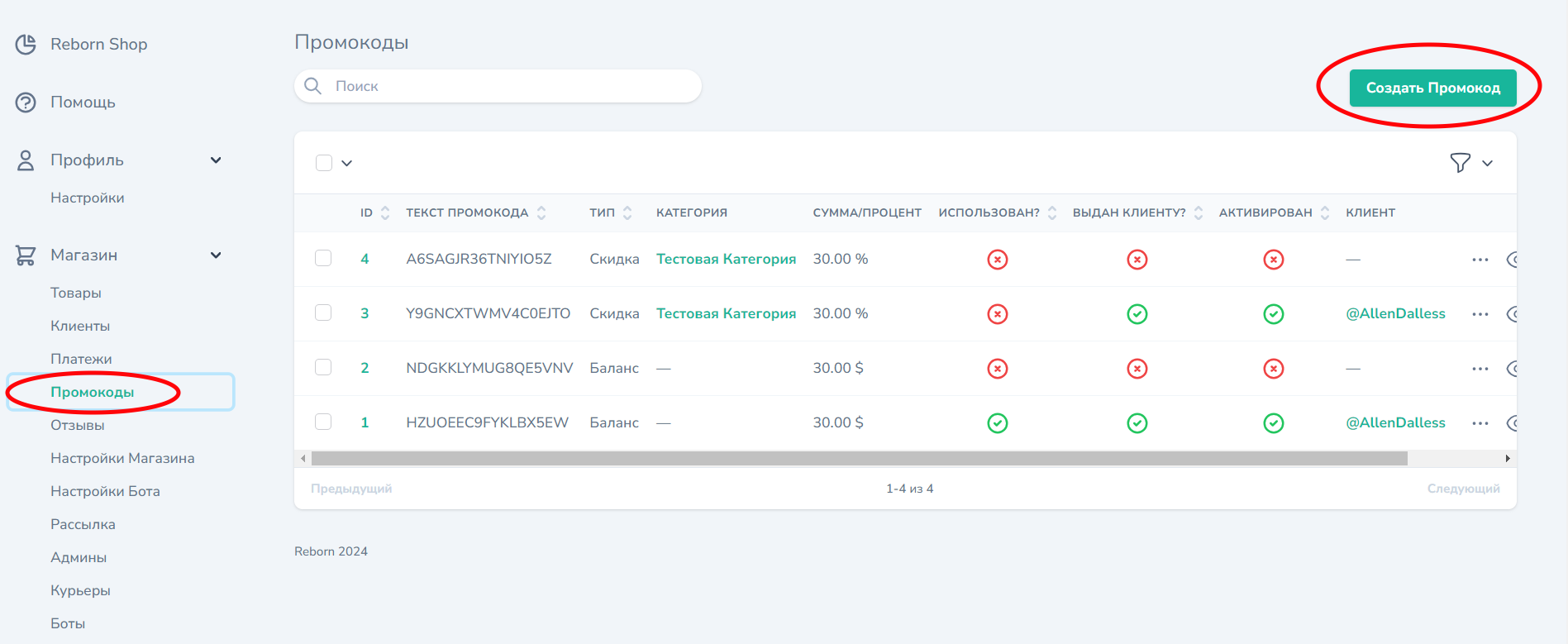Open three-dot actions for promo code 4
This screenshot has height=644, width=1568.
click(1480, 260)
